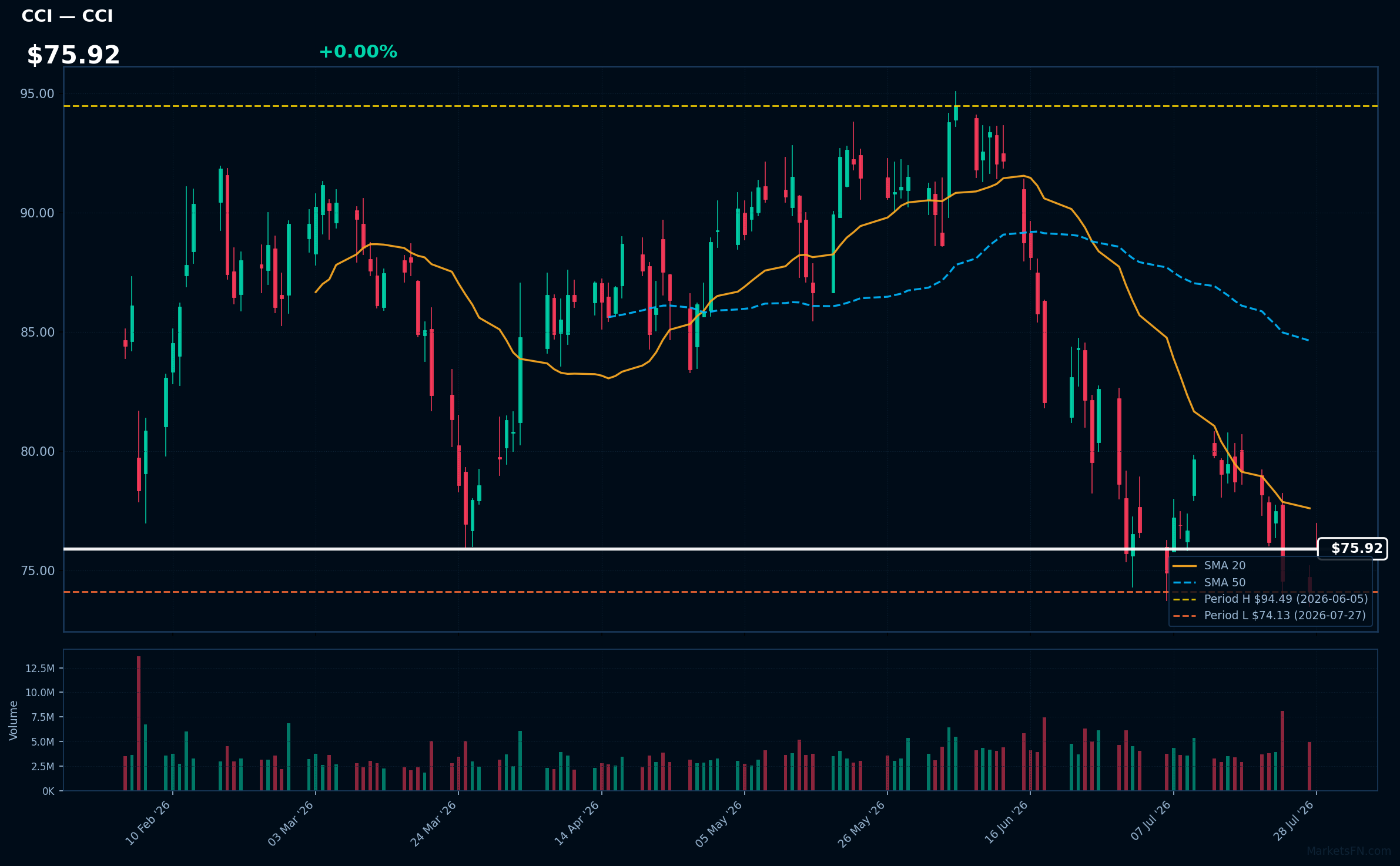This screenshot has height=866, width=1400.
Task: Click the large $75.92 price heading
Action: [73, 55]
